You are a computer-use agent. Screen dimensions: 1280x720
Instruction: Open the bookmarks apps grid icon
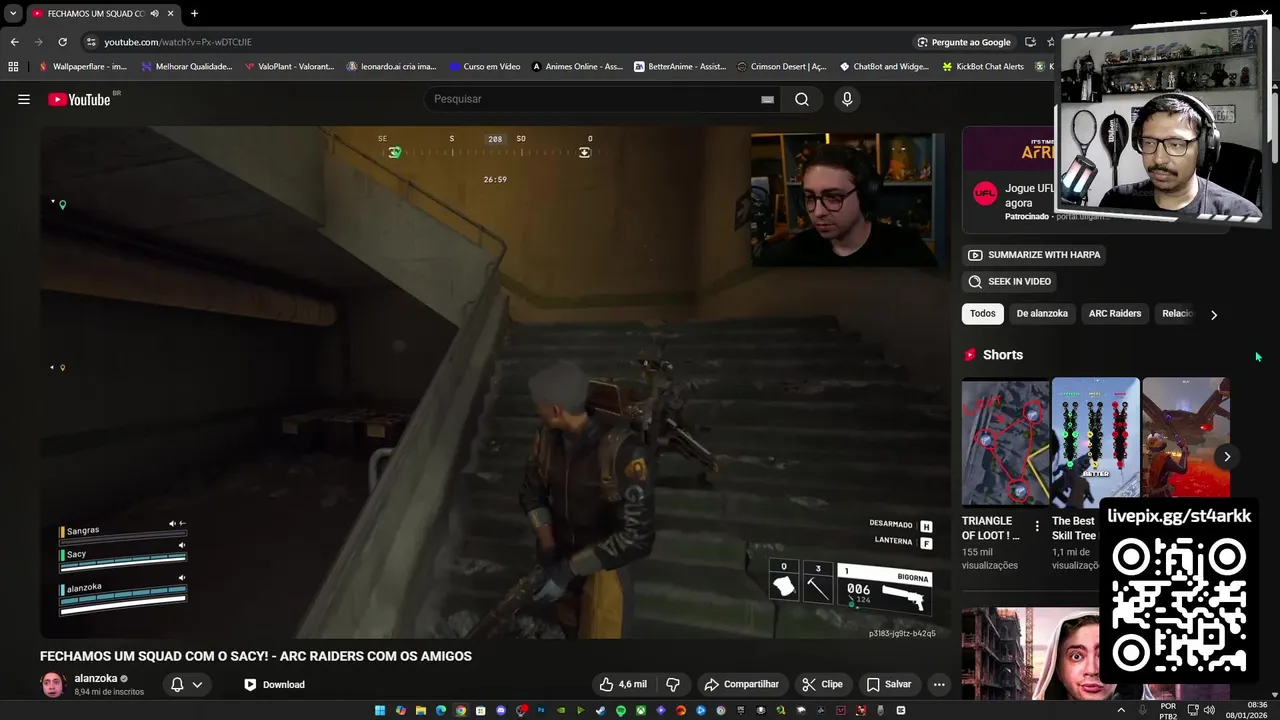pos(13,67)
